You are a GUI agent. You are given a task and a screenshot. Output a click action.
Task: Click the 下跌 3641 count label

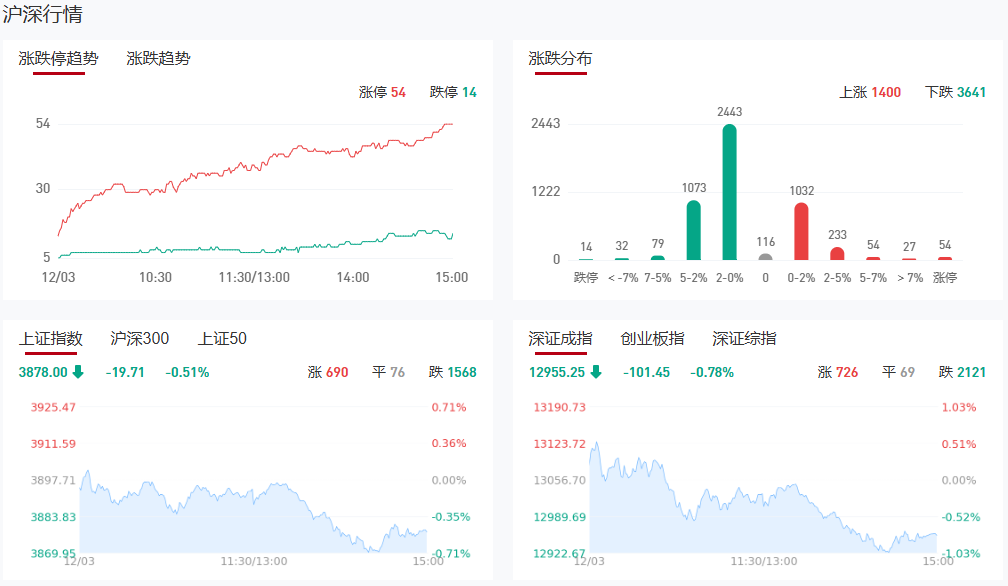(955, 92)
